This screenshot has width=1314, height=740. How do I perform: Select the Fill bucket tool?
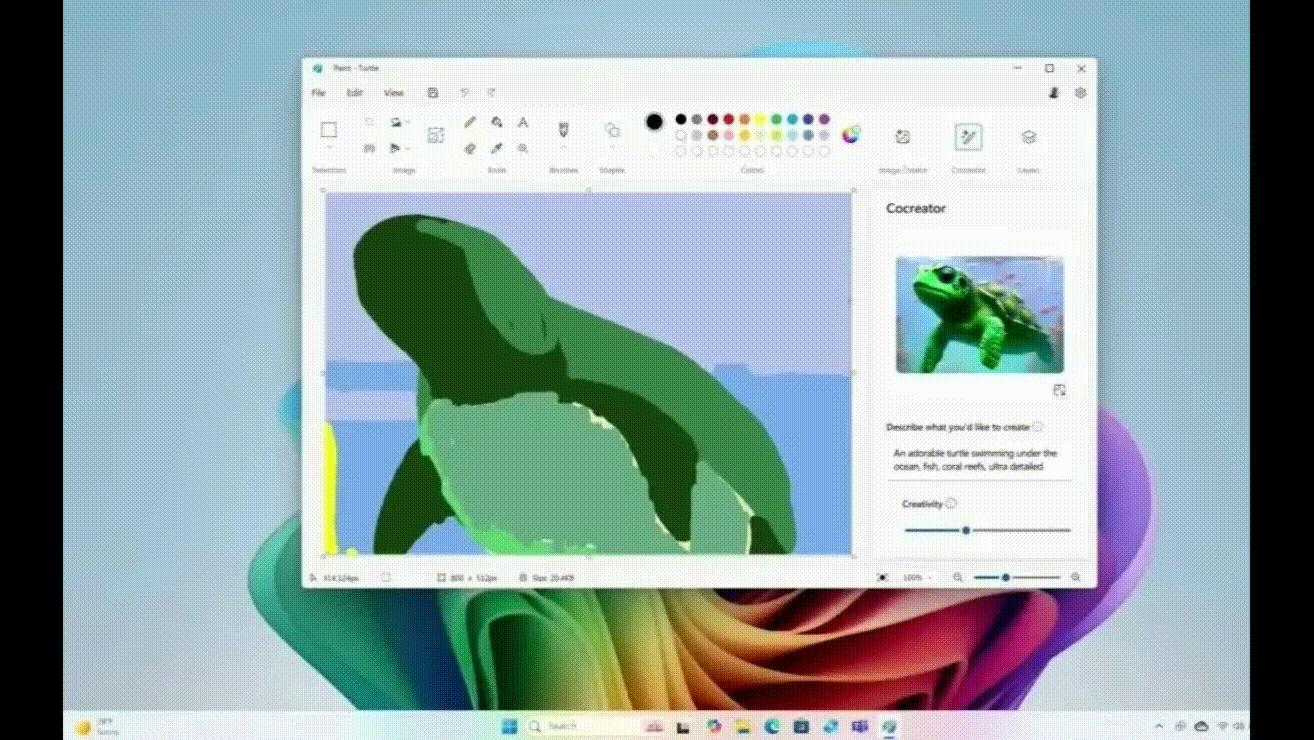coord(497,122)
